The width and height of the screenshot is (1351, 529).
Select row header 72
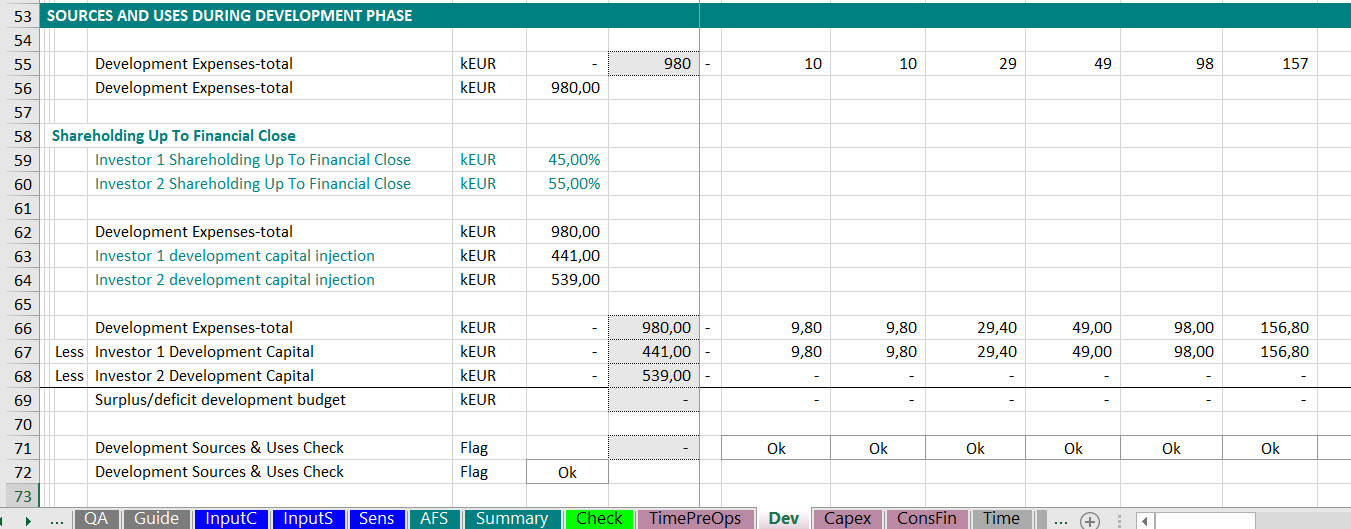[21, 472]
